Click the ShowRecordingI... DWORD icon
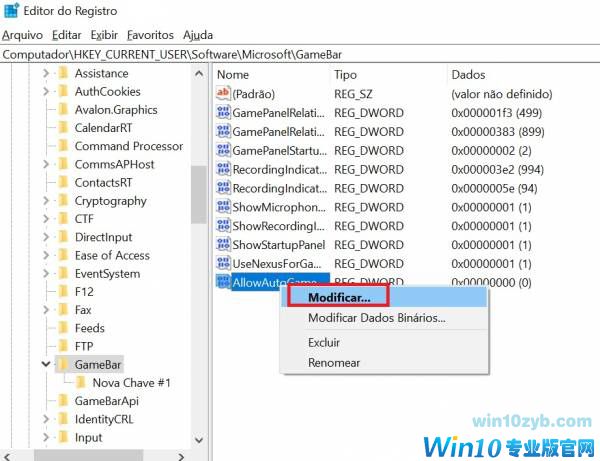Screen dimensions: 600x461 coord(223,225)
